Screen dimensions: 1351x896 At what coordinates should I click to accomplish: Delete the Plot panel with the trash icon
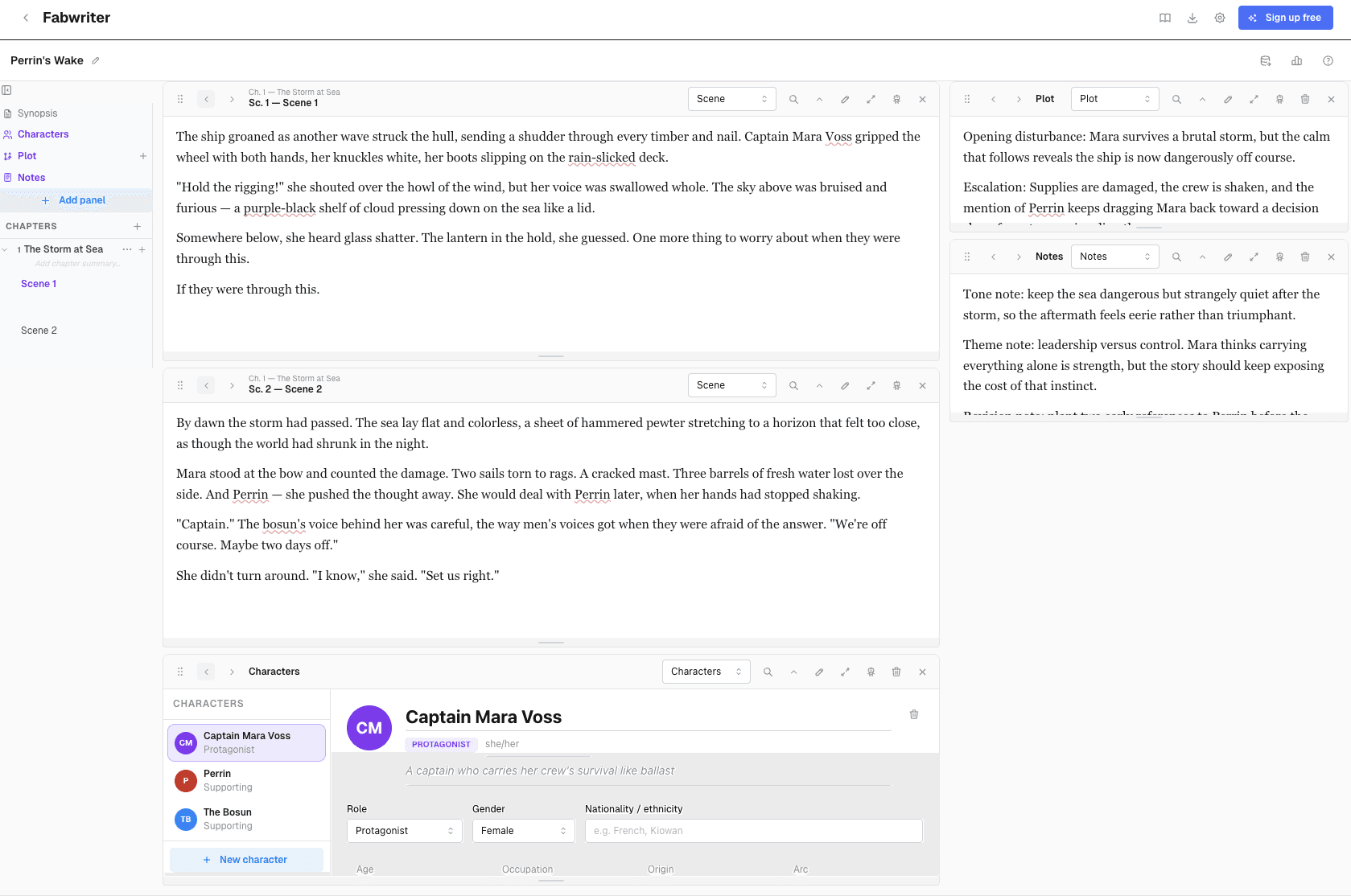tap(1305, 99)
